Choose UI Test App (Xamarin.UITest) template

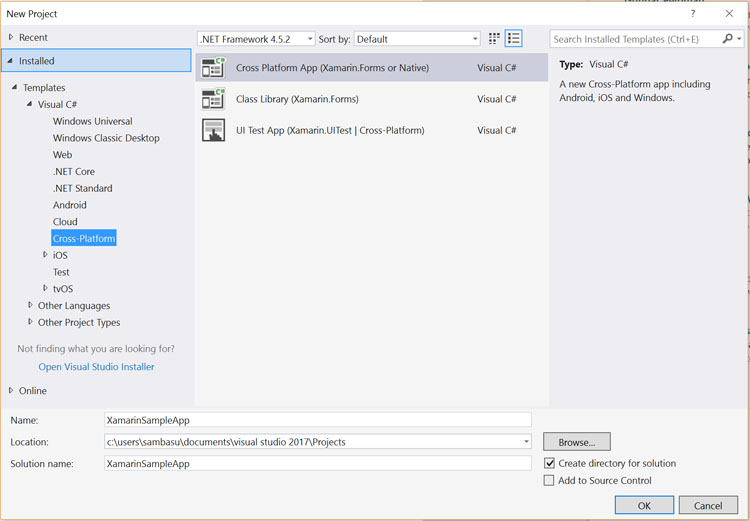tap(372, 130)
